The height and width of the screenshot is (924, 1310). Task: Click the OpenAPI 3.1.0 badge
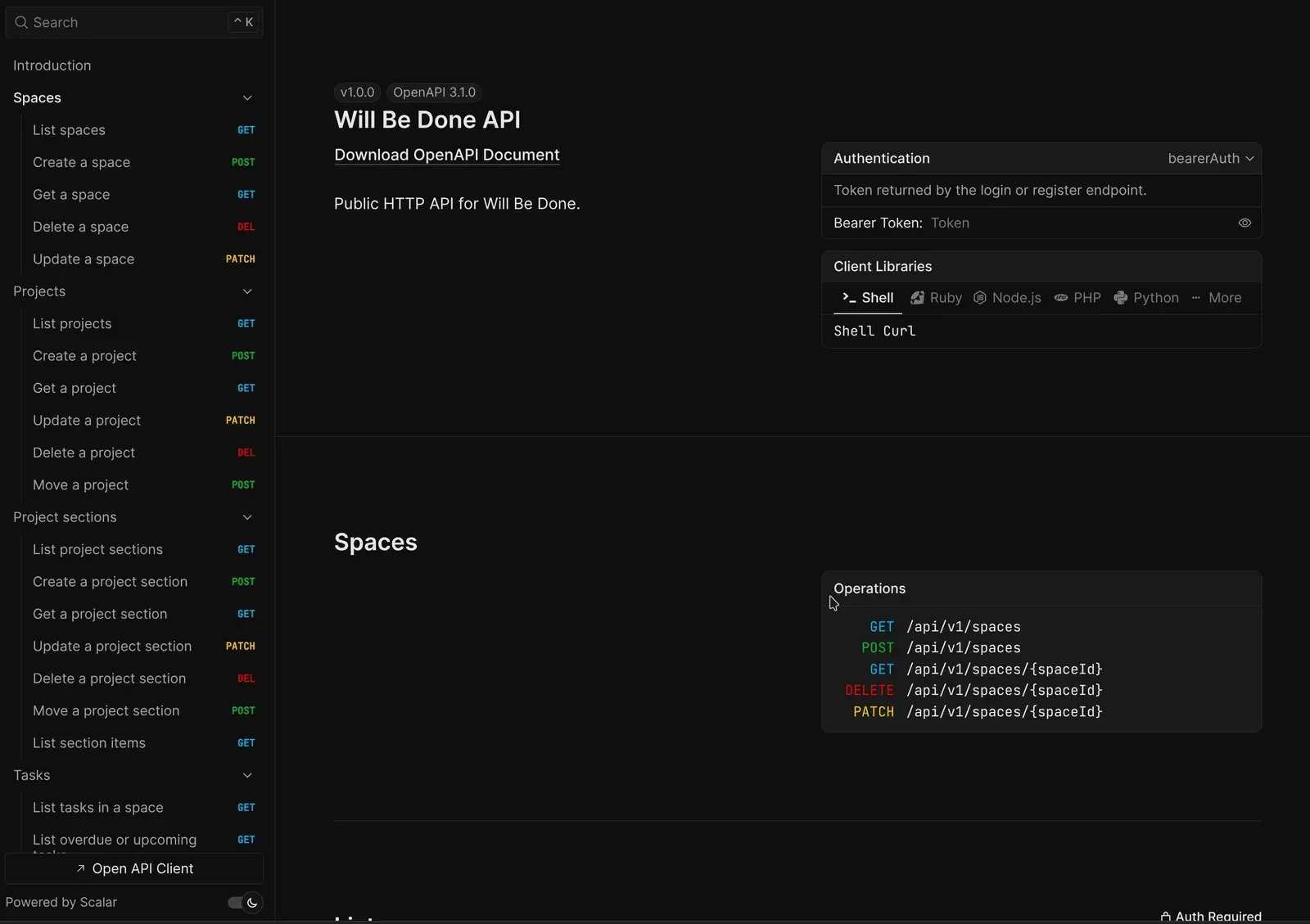(434, 92)
